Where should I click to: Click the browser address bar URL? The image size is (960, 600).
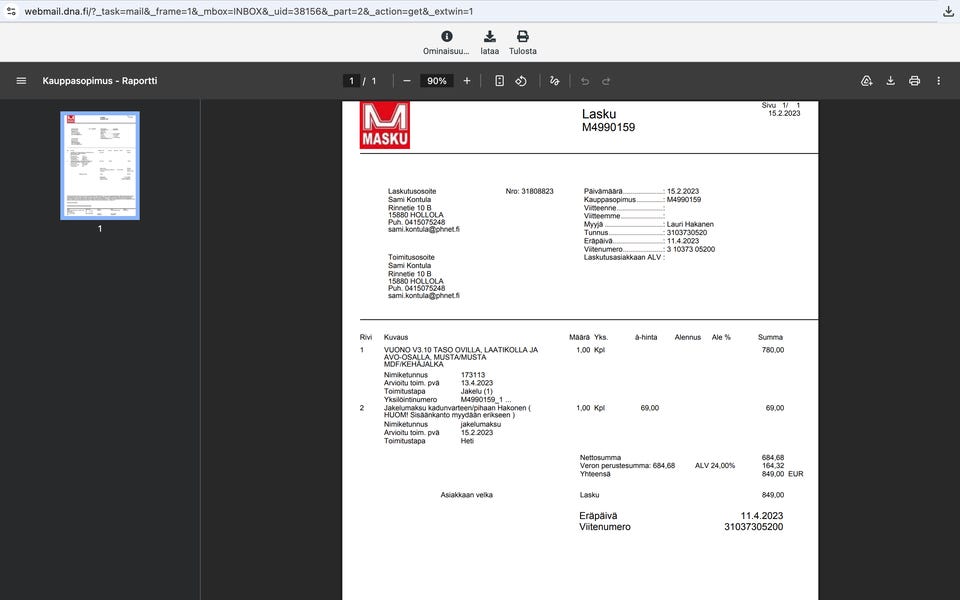point(249,11)
